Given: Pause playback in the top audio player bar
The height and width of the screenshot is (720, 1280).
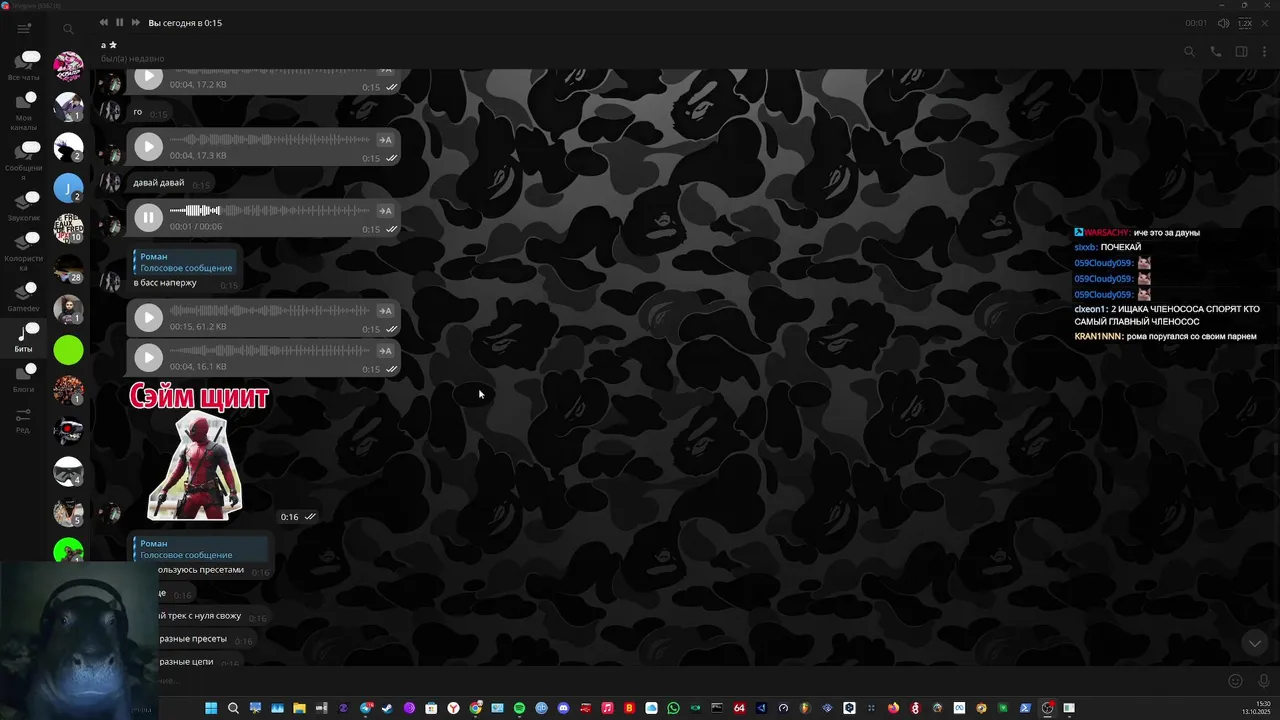Looking at the screenshot, I should pyautogui.click(x=119, y=22).
